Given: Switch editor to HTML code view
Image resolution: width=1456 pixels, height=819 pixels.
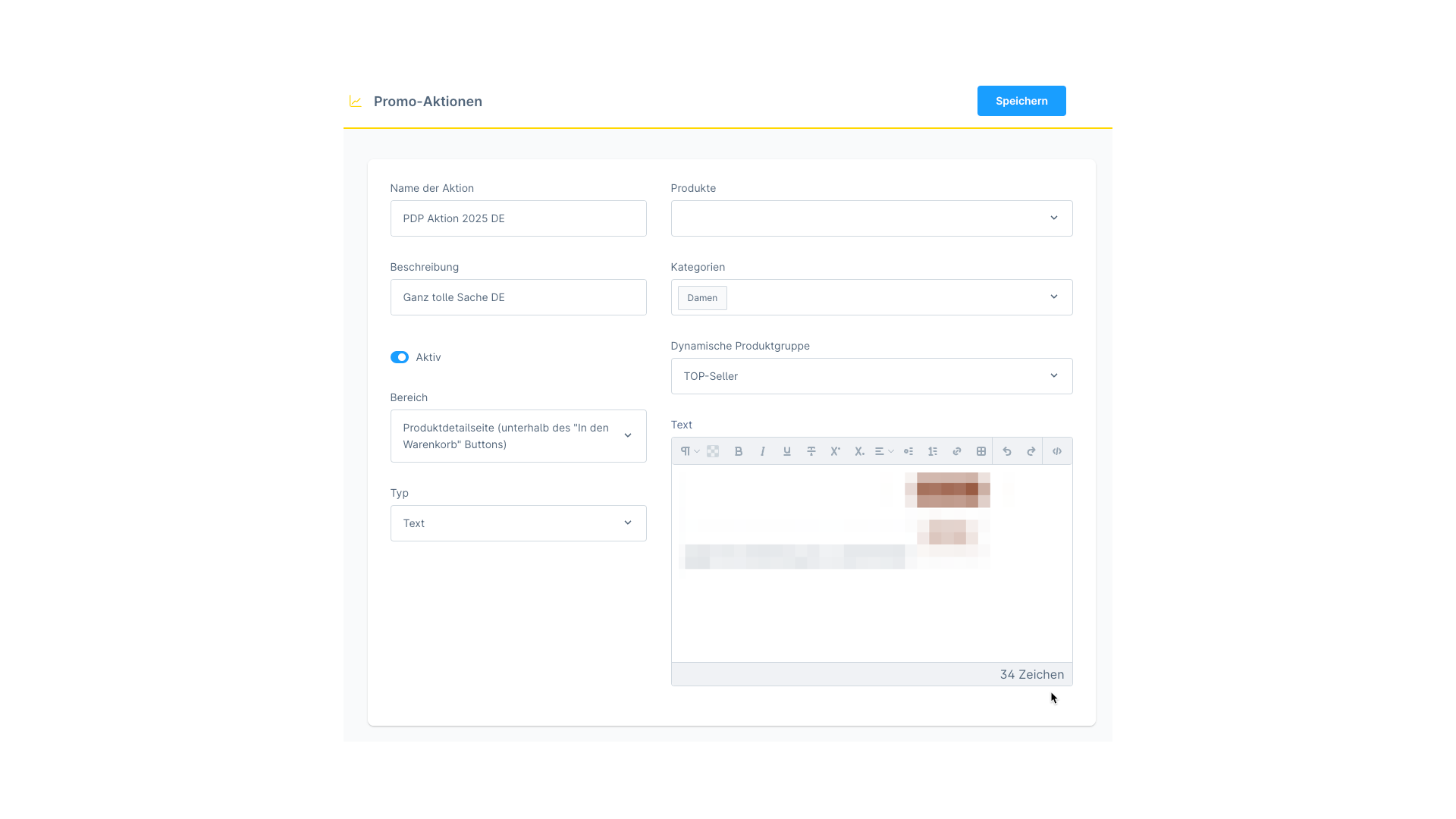Looking at the screenshot, I should pyautogui.click(x=1057, y=451).
